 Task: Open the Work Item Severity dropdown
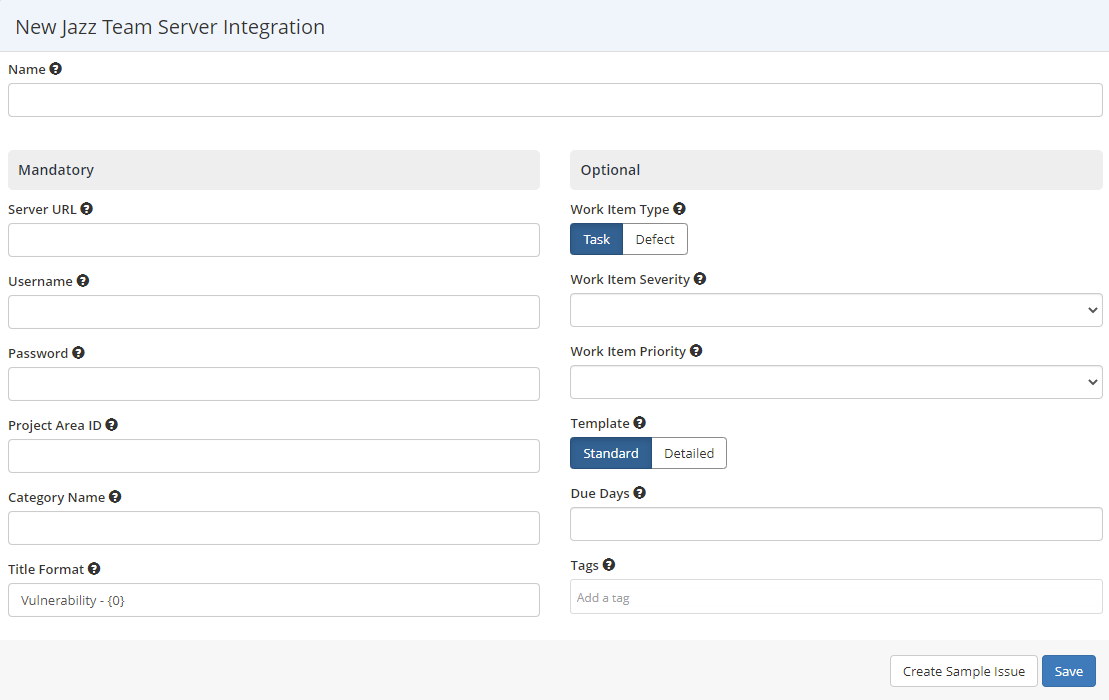(836, 310)
